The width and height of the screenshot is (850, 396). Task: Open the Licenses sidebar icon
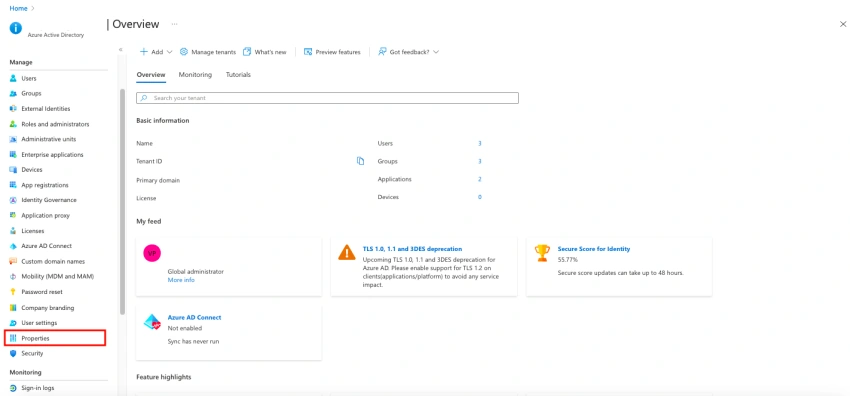point(14,231)
